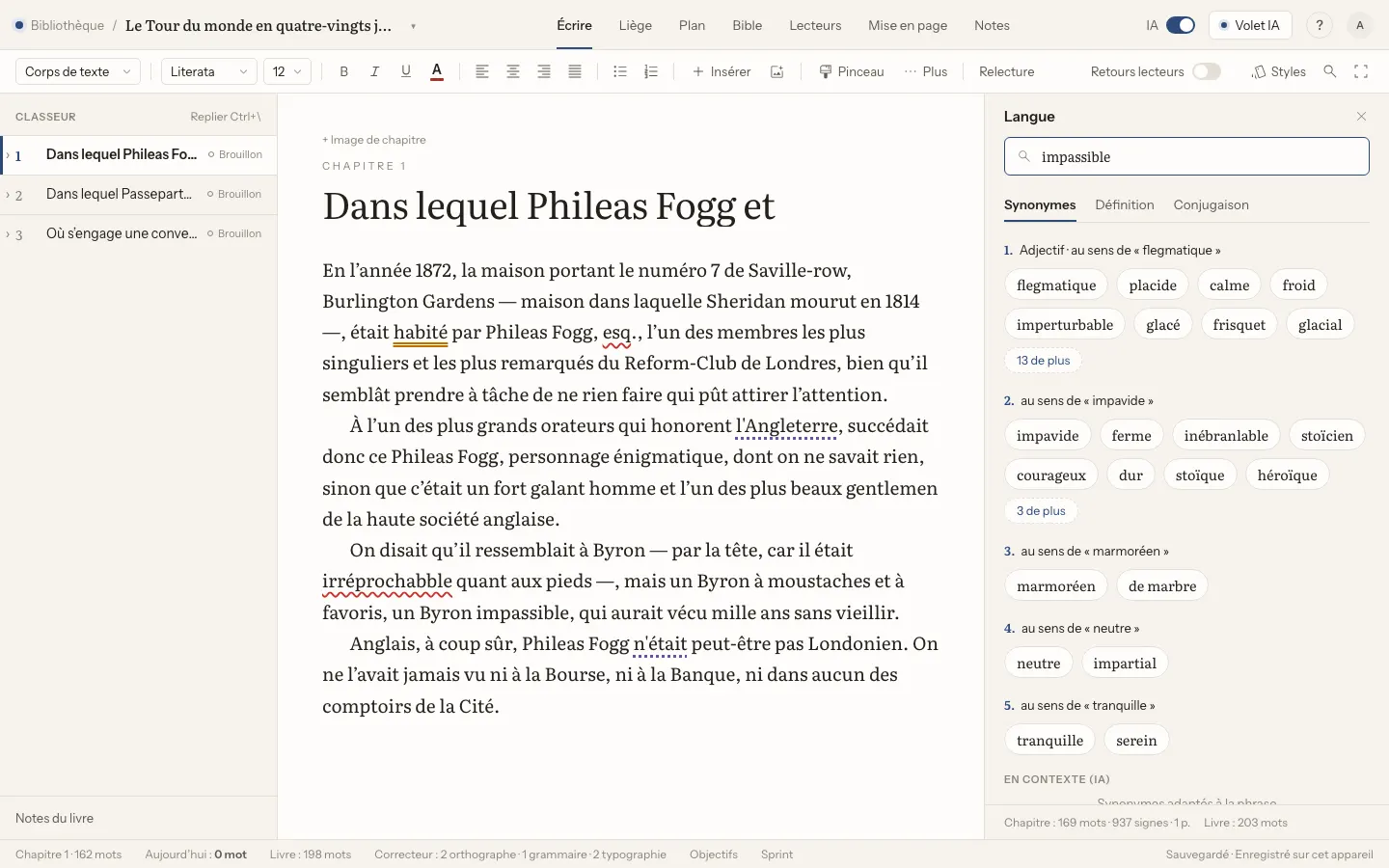Open the Styles panel
The width and height of the screenshot is (1389, 868).
1278,71
